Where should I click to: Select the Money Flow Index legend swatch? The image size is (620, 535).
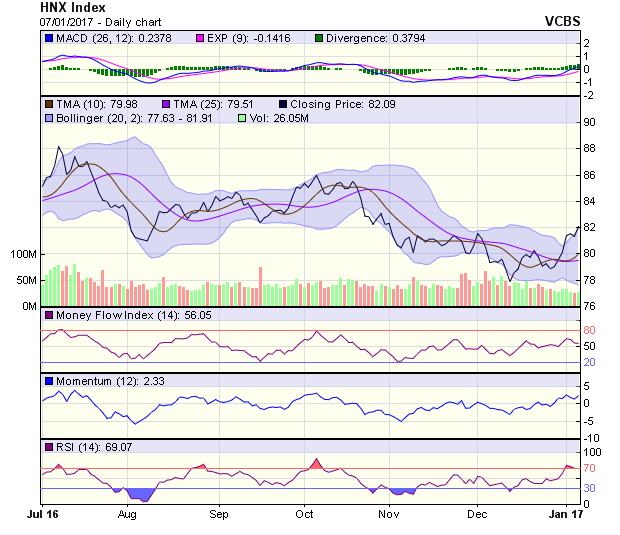point(49,317)
